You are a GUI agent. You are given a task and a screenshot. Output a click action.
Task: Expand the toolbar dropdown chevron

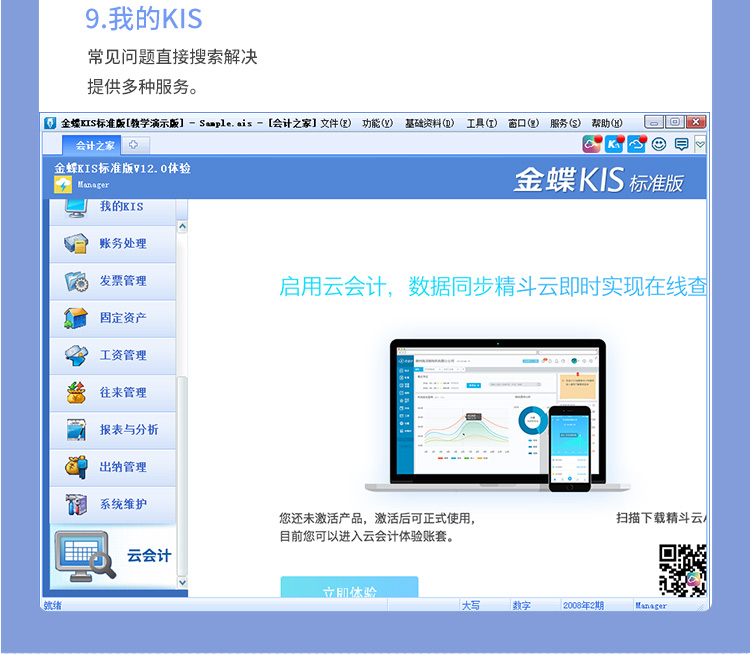(x=700, y=144)
